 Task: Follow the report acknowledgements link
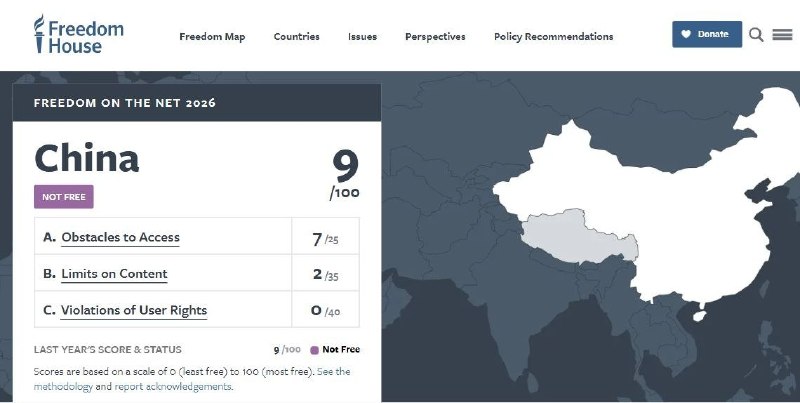[173, 386]
